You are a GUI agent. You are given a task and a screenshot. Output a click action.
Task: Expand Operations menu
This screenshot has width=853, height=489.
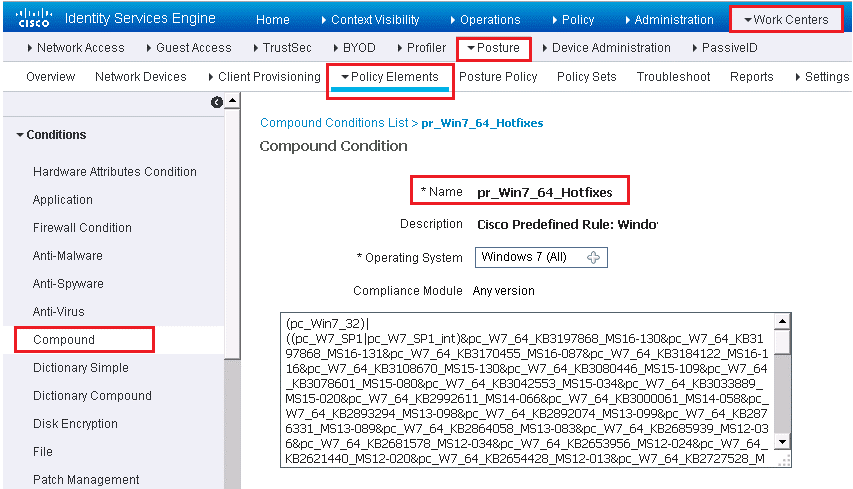(485, 20)
